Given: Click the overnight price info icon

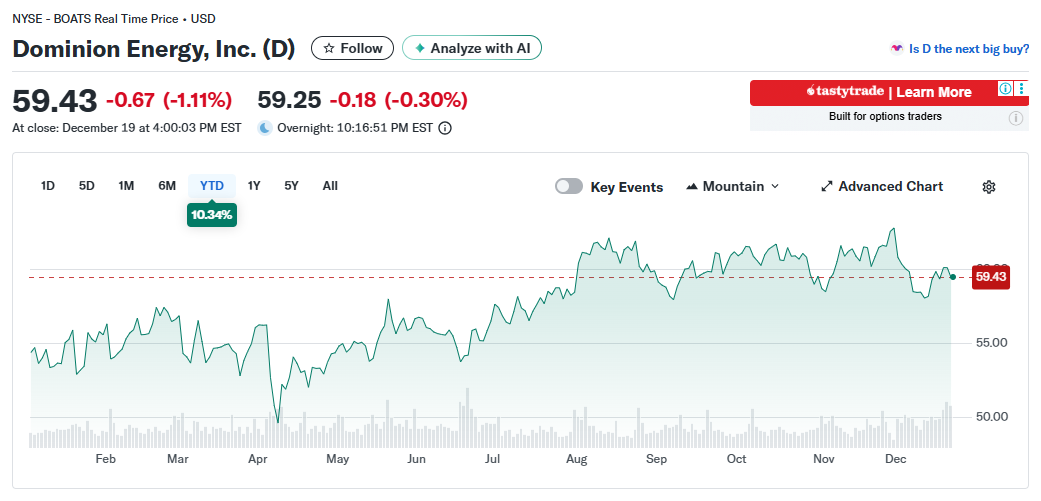Looking at the screenshot, I should (445, 128).
